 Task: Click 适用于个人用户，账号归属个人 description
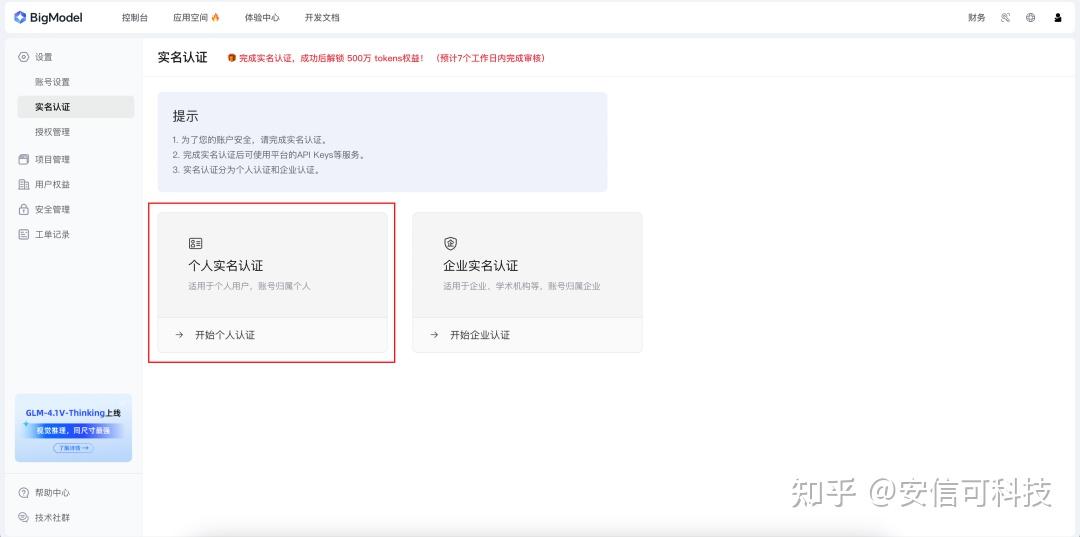[249, 286]
